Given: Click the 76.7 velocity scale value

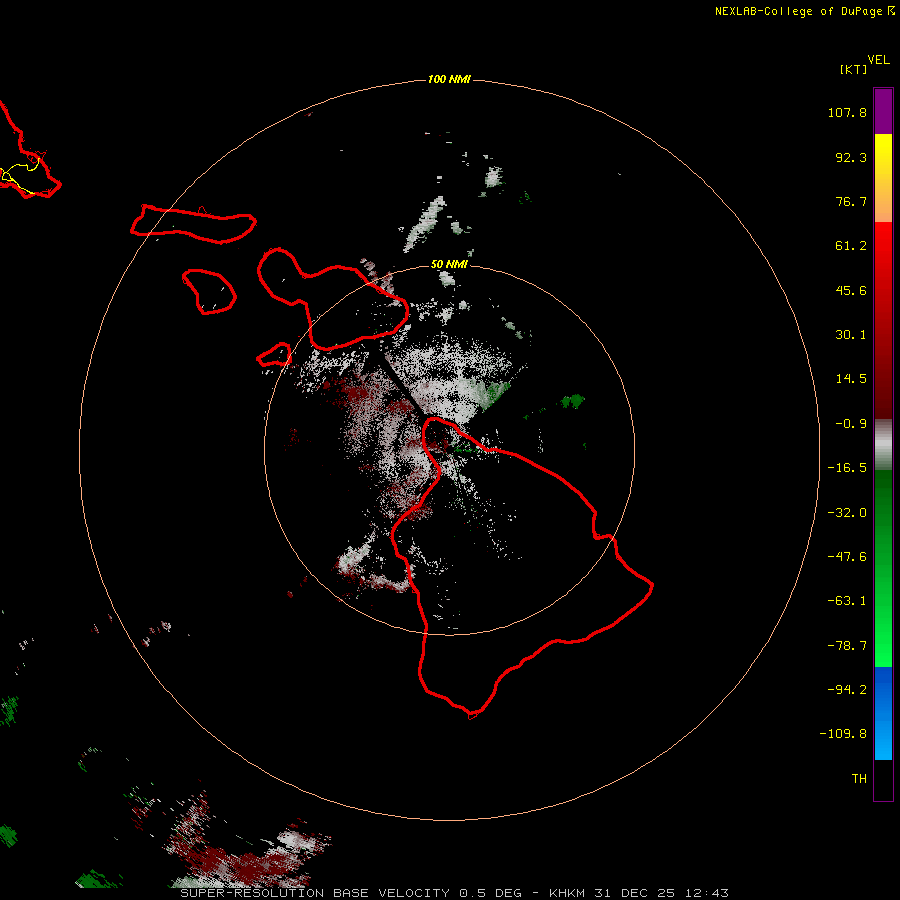Looking at the screenshot, I should pyautogui.click(x=851, y=201).
